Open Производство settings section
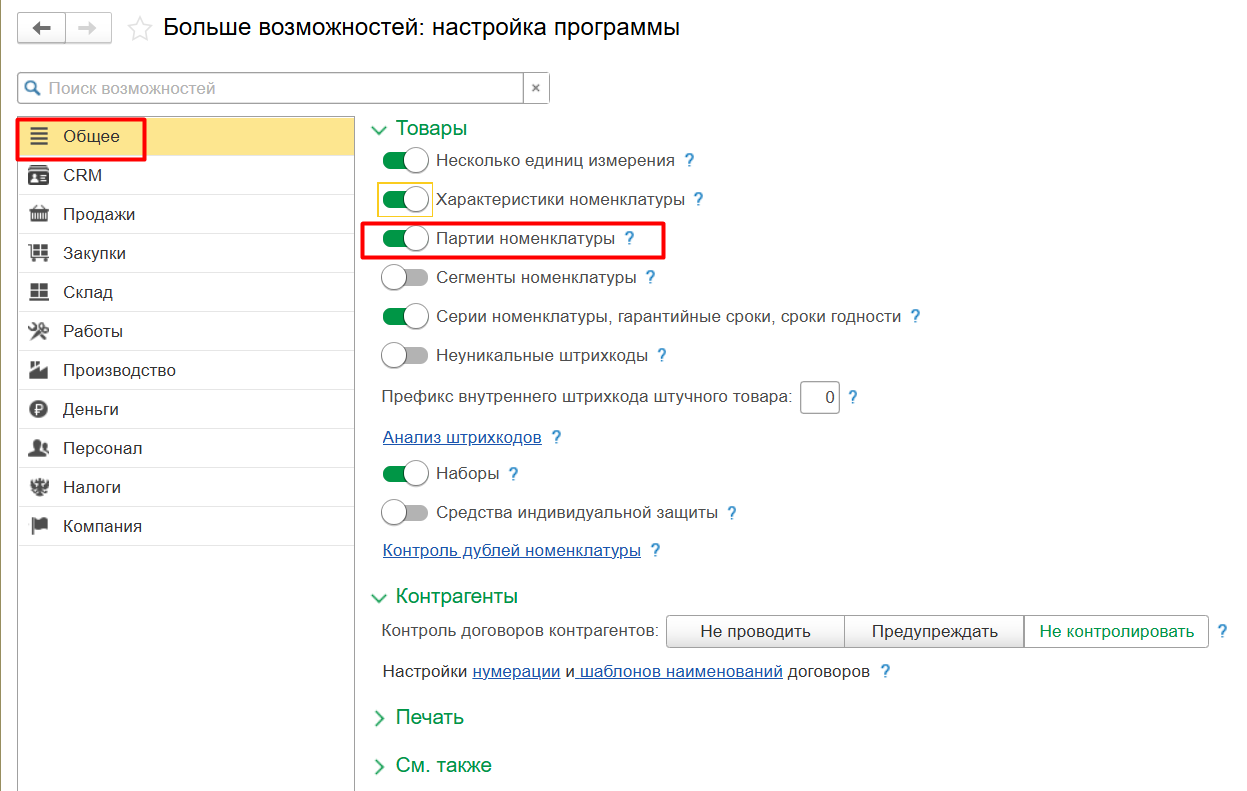Viewport: 1247px width, 791px height. [x=186, y=370]
